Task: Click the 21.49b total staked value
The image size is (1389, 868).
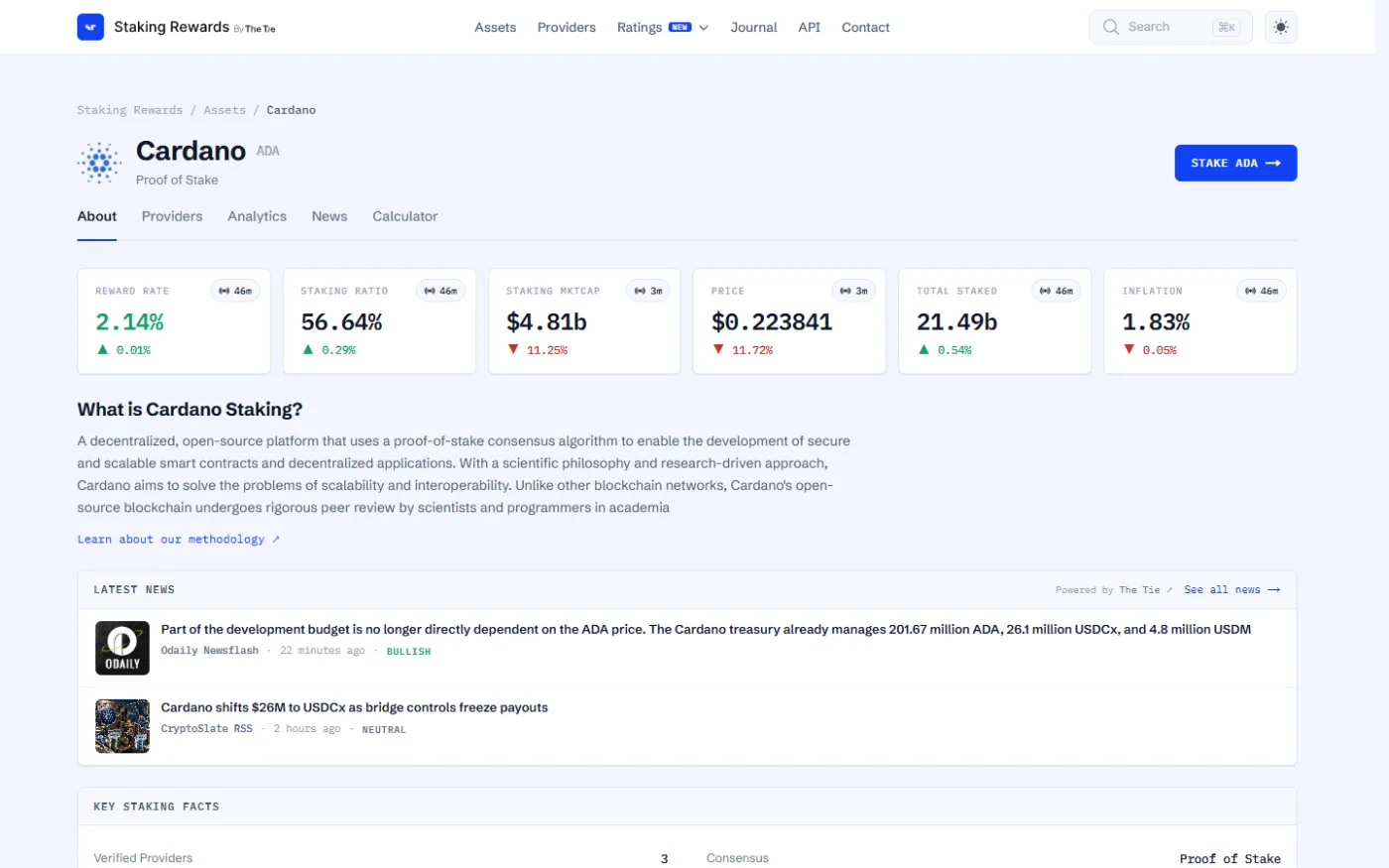Action: point(957,322)
